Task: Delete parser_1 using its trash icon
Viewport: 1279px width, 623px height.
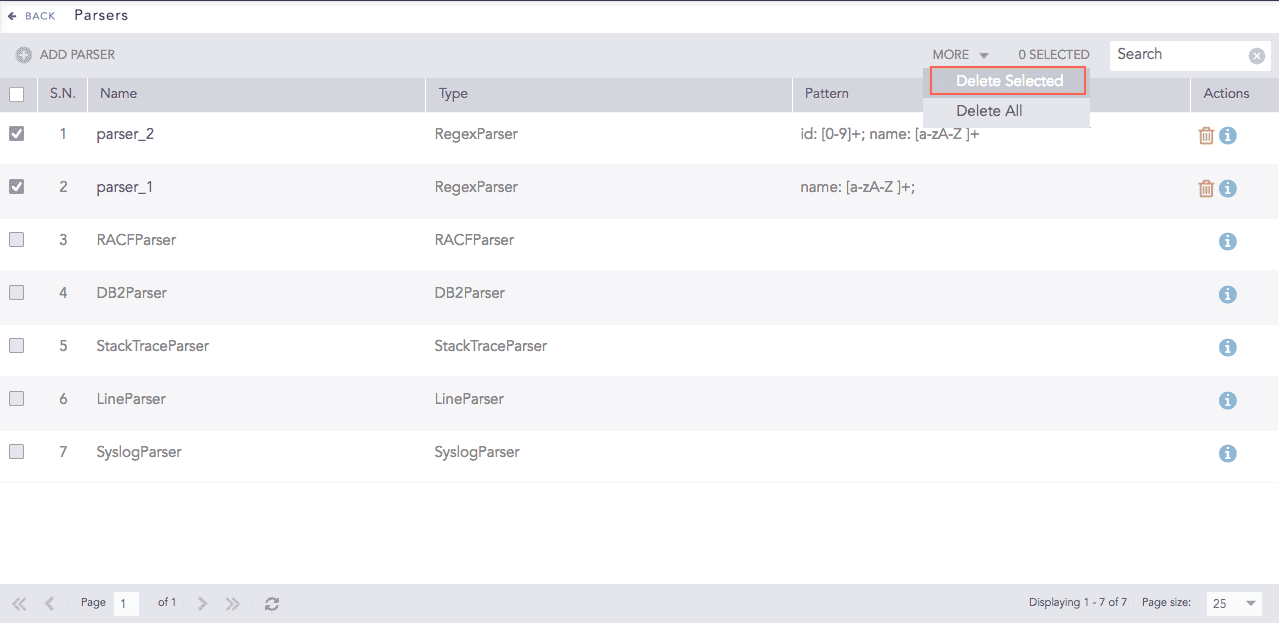Action: (1205, 188)
